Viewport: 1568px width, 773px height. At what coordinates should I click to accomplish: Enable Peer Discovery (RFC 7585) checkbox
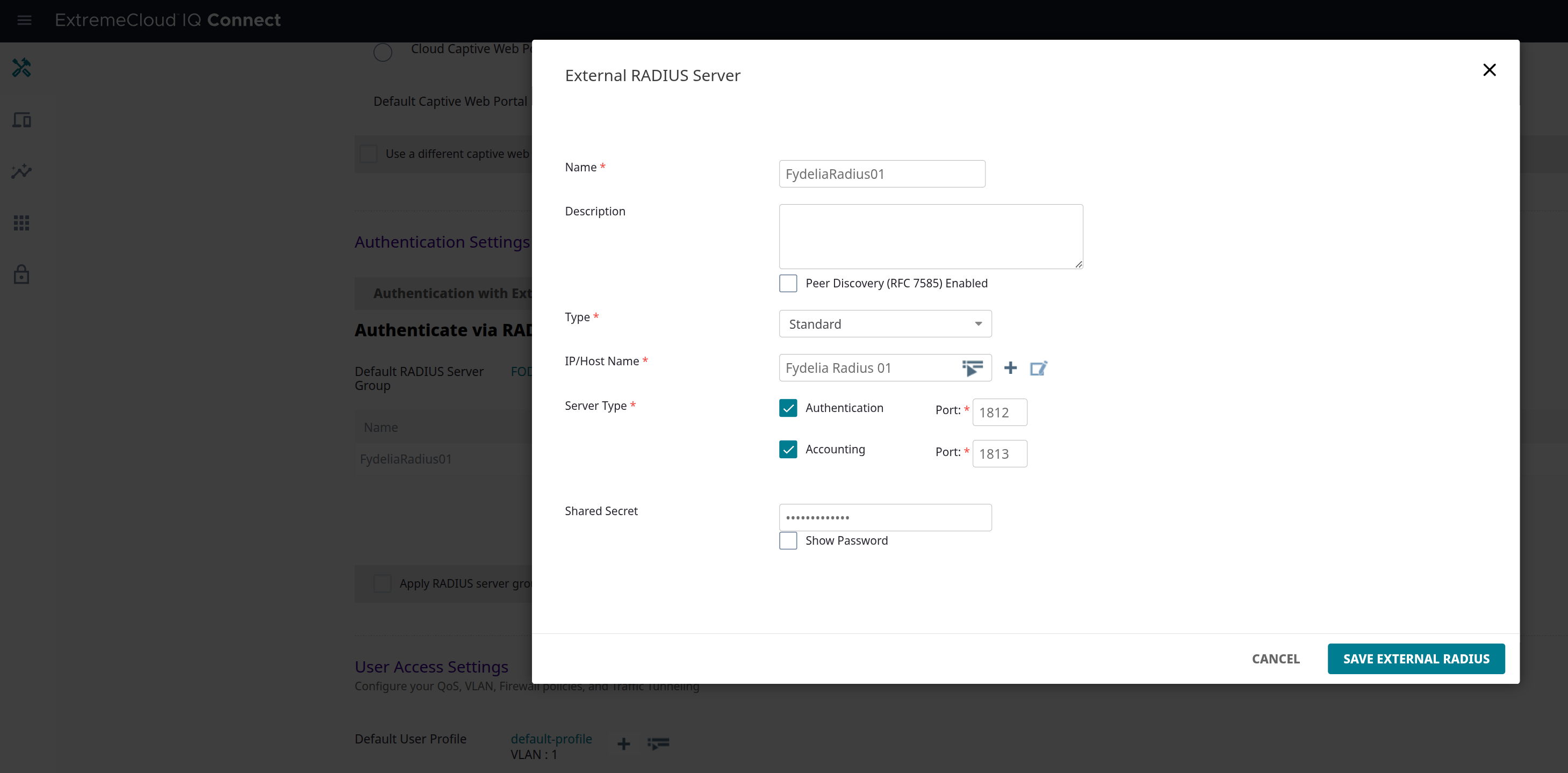pos(788,283)
